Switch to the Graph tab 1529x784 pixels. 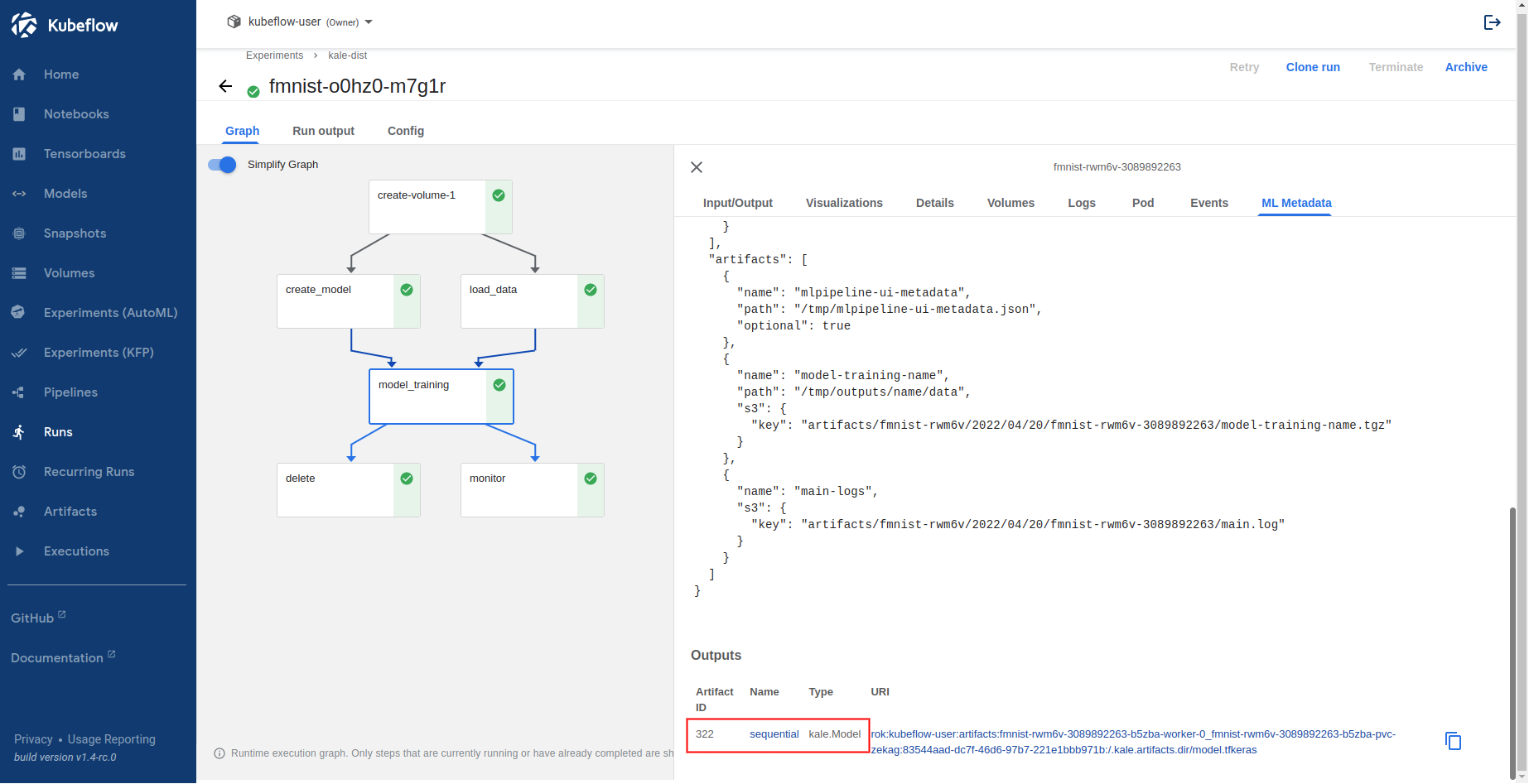243,131
